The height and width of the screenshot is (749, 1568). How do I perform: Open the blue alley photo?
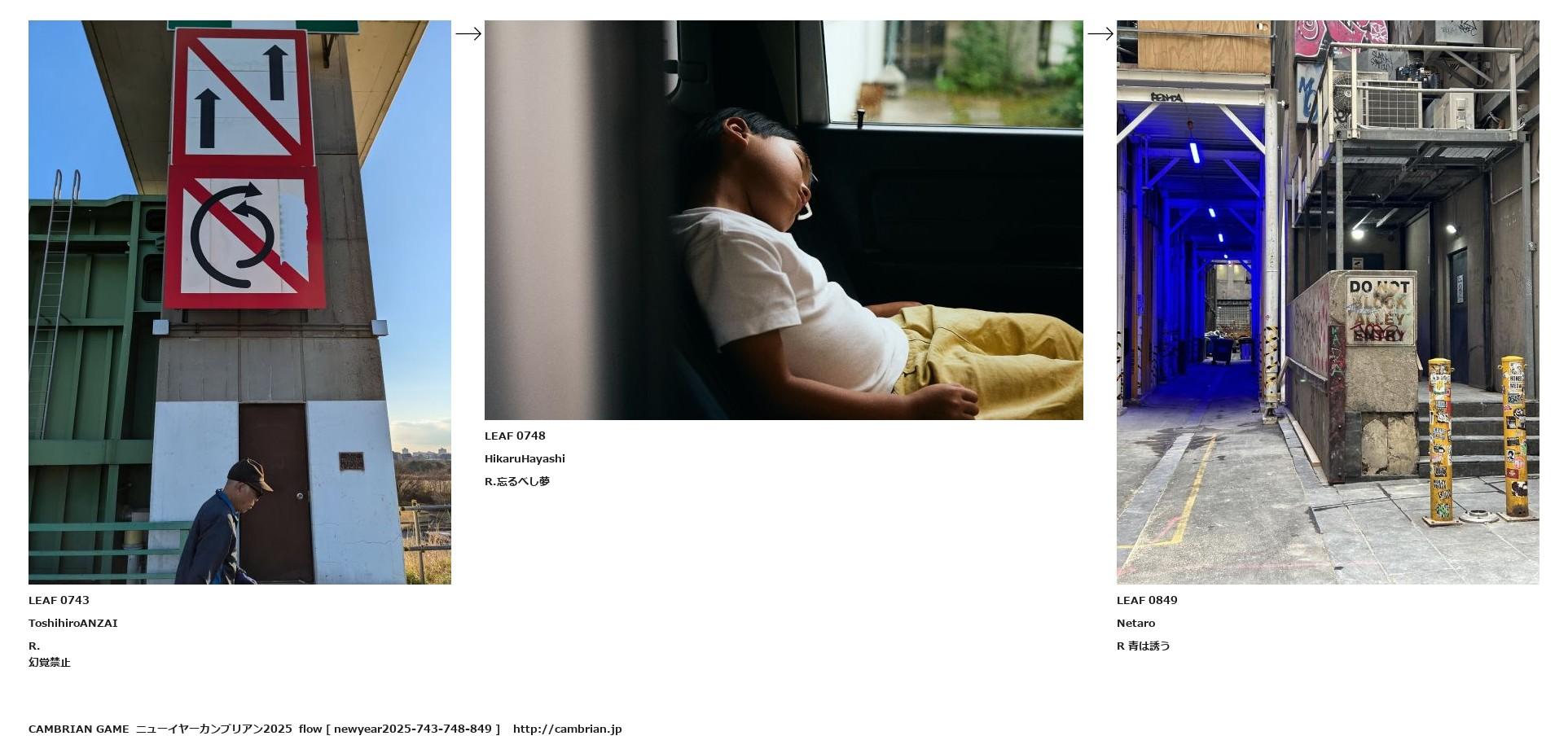coord(1328,302)
